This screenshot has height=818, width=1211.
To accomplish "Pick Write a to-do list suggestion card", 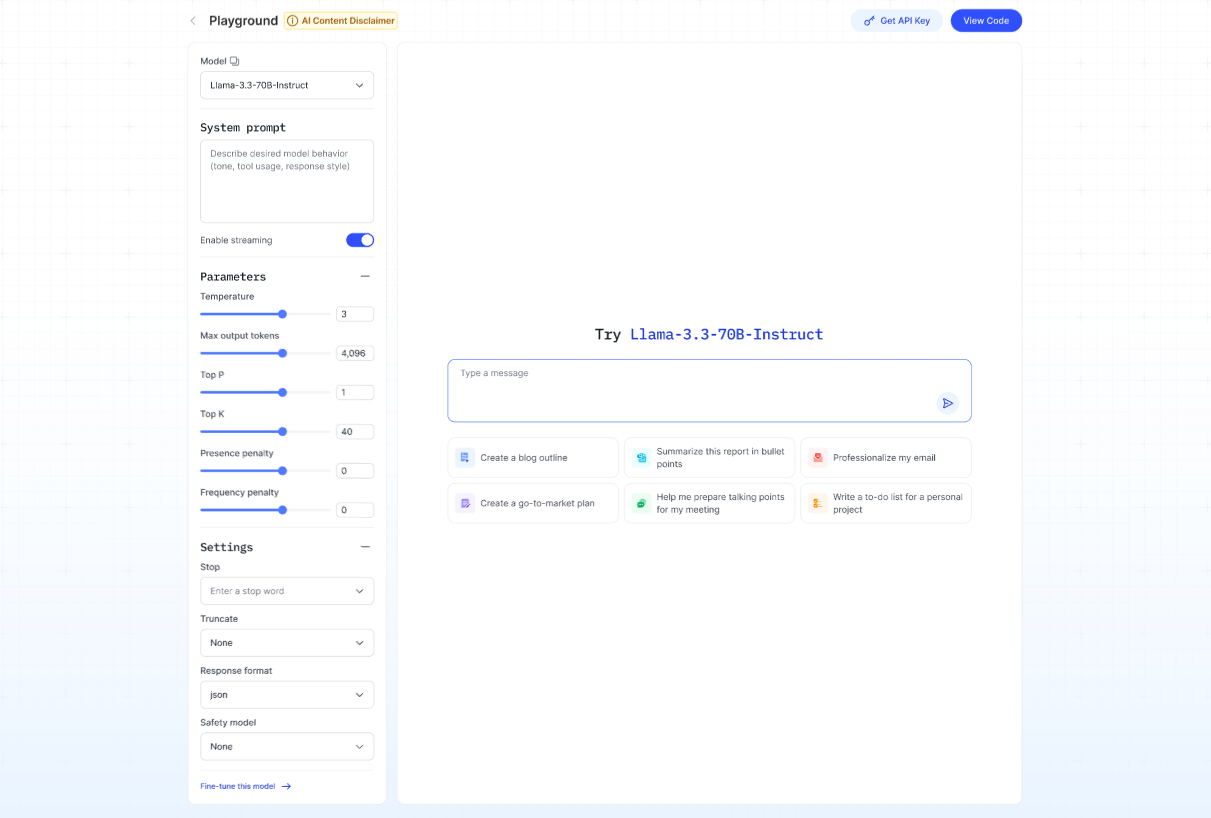I will (886, 503).
